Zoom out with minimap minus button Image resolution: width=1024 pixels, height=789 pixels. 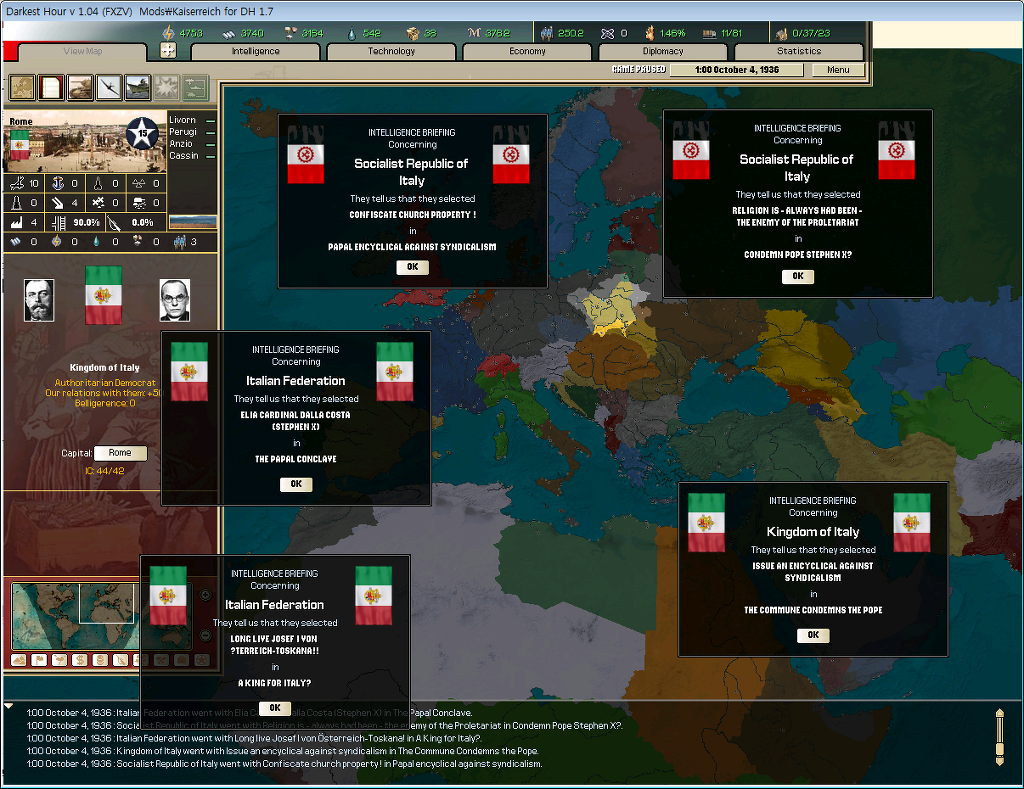pyautogui.click(x=205, y=635)
